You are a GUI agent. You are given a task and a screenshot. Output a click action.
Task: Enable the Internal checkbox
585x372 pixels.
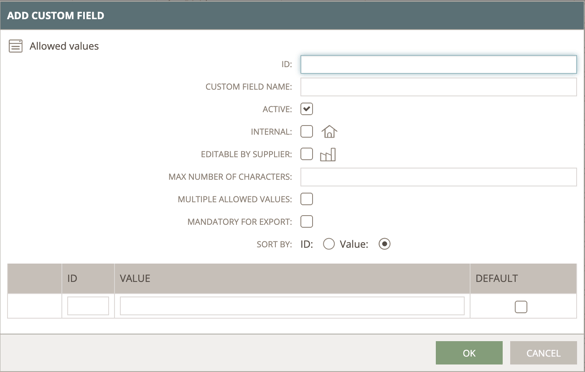(x=307, y=131)
